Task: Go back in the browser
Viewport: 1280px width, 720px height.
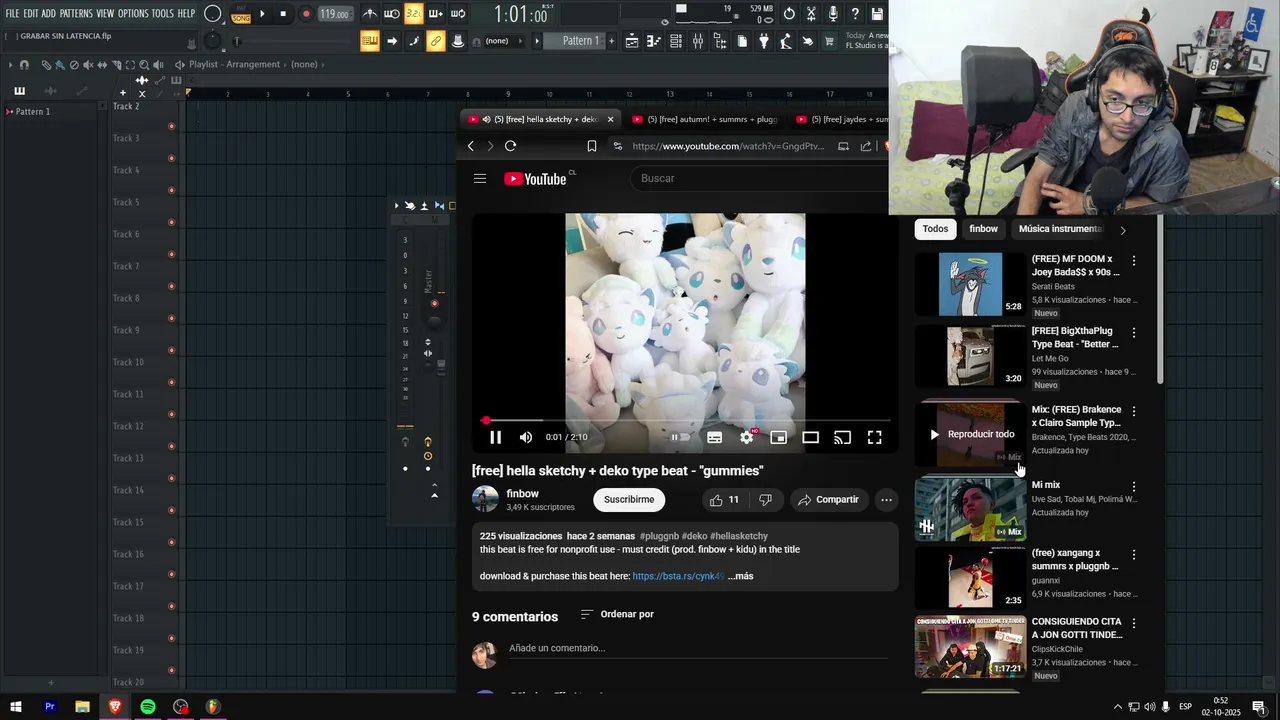Action: [471, 146]
